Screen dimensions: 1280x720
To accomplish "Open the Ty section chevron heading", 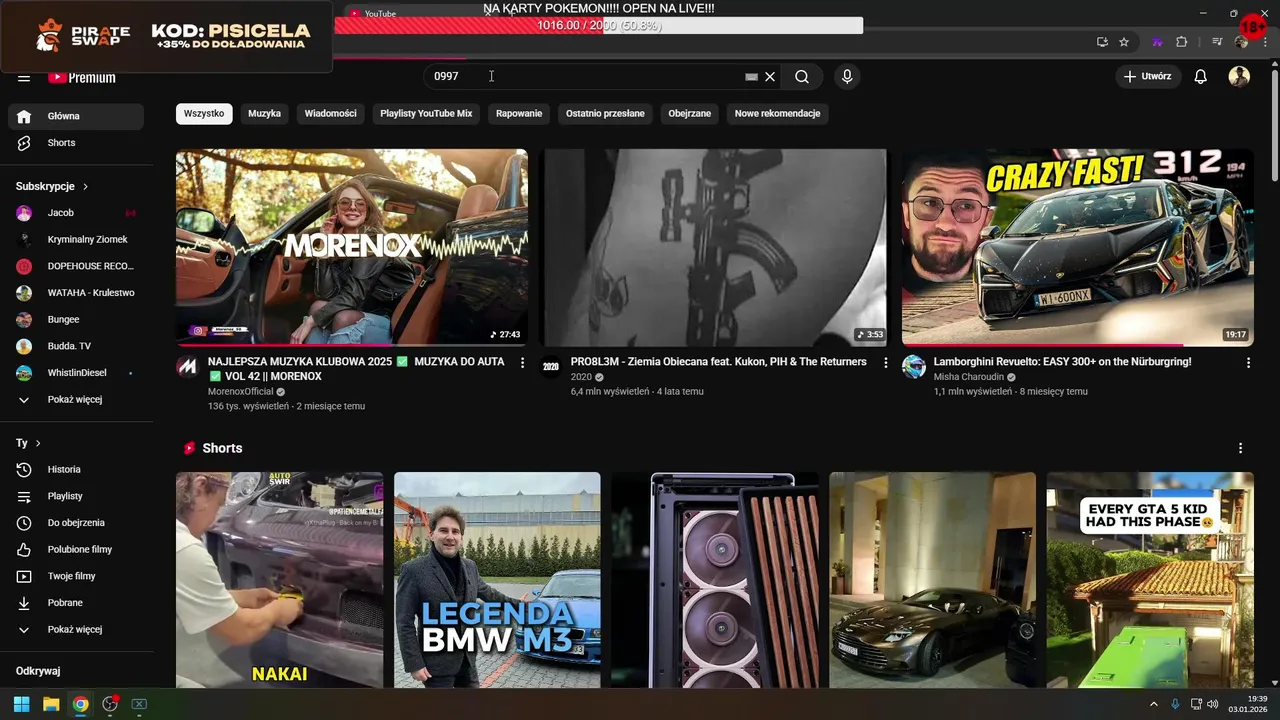I will point(28,443).
